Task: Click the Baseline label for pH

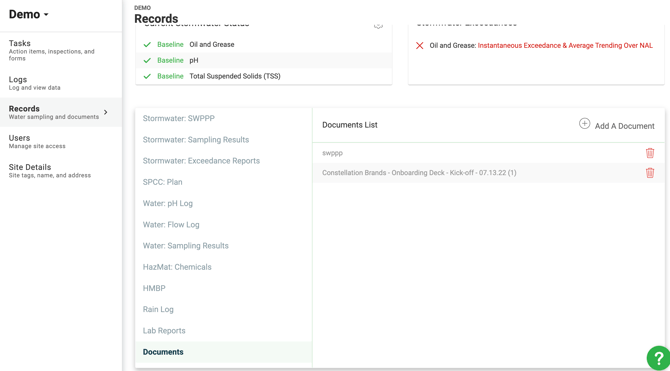Action: click(x=170, y=60)
